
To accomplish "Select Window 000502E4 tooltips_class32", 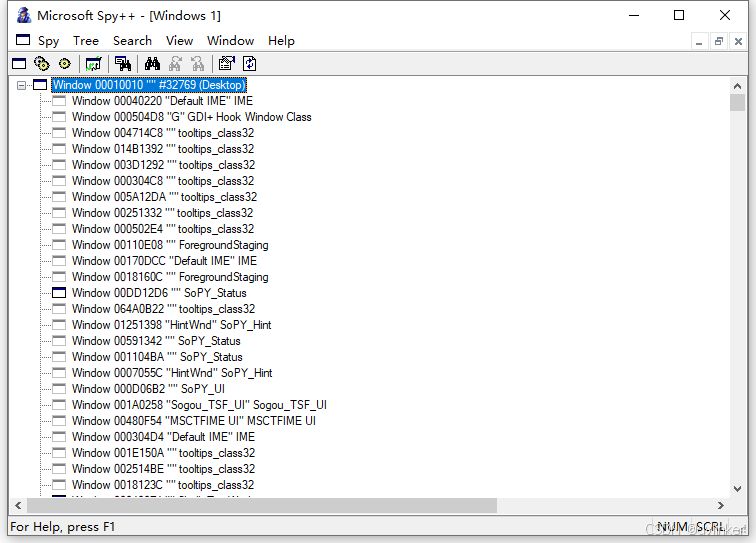I will click(163, 229).
